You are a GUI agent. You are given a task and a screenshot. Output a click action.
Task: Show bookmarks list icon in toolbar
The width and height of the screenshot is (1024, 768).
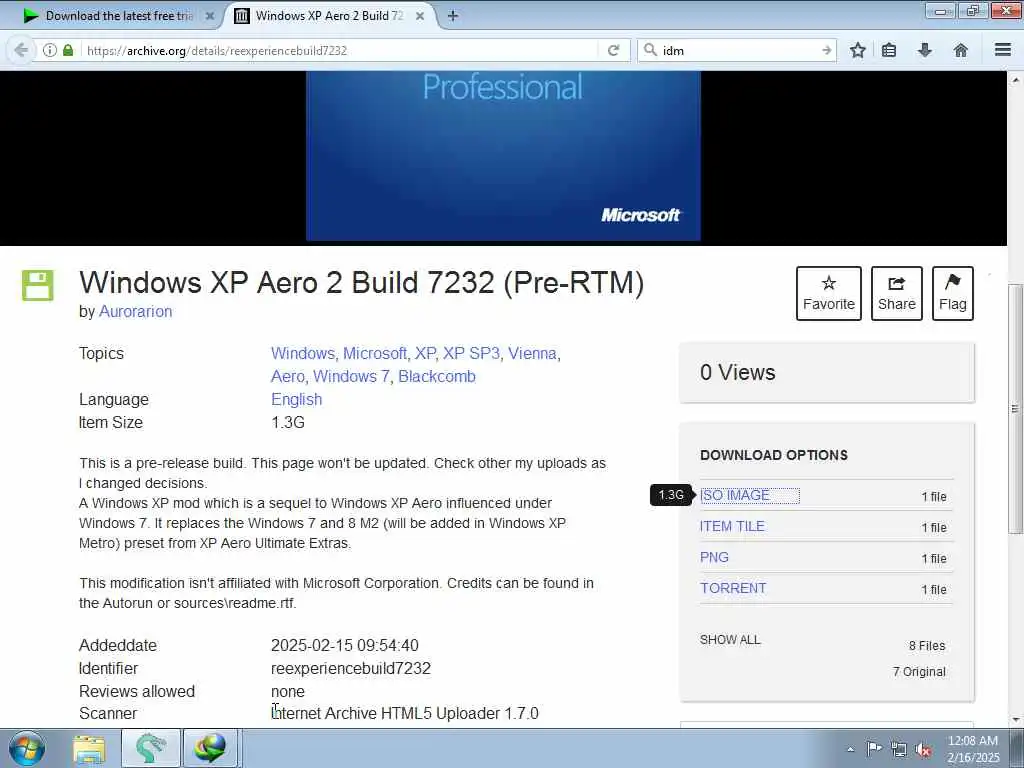click(x=889, y=50)
